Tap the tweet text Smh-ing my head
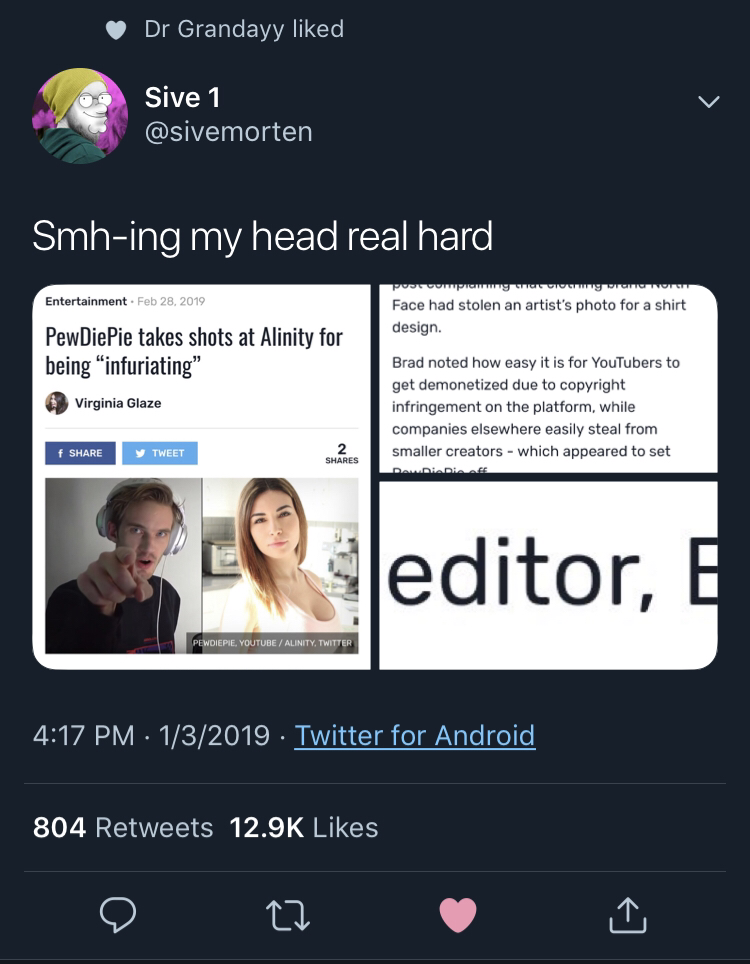The image size is (750, 964). point(262,236)
